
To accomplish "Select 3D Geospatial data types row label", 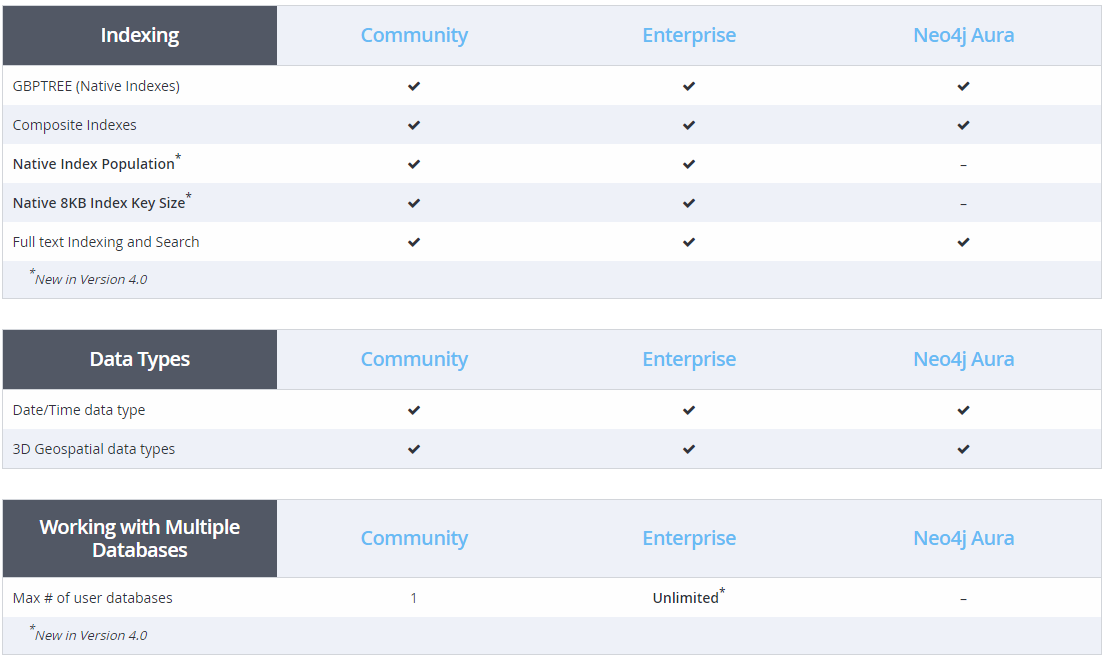I will [94, 449].
